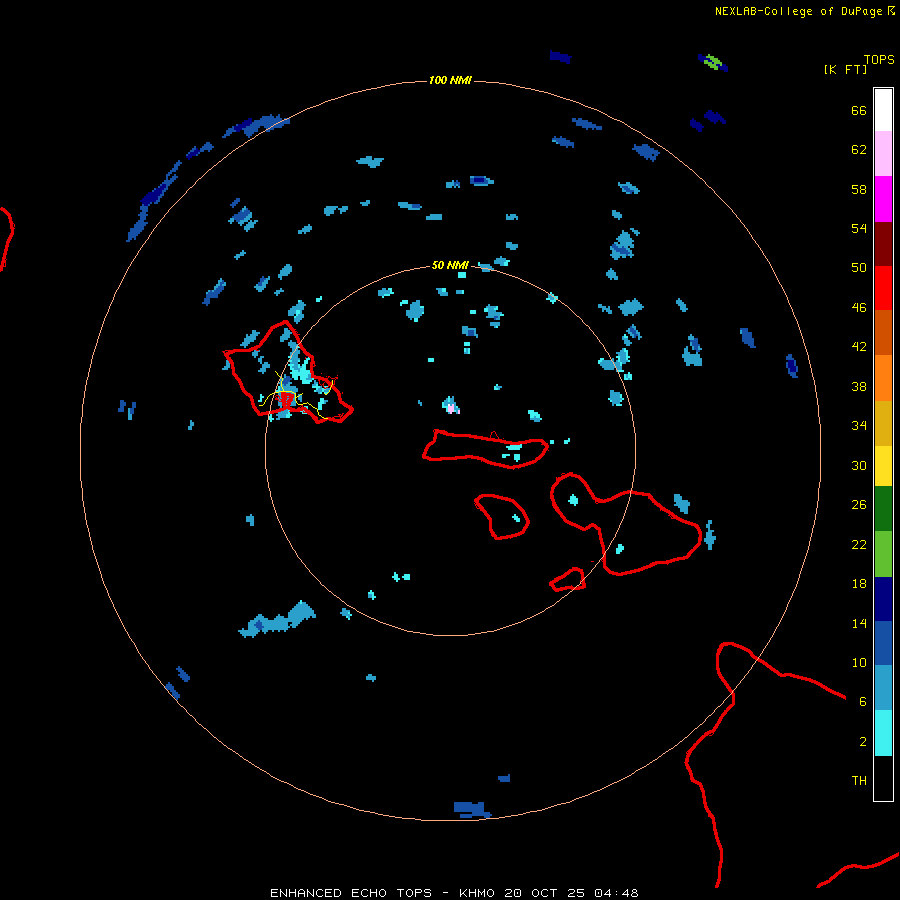The image size is (900, 900).
Task: Select the cyan legend swatch
Action: (883, 733)
